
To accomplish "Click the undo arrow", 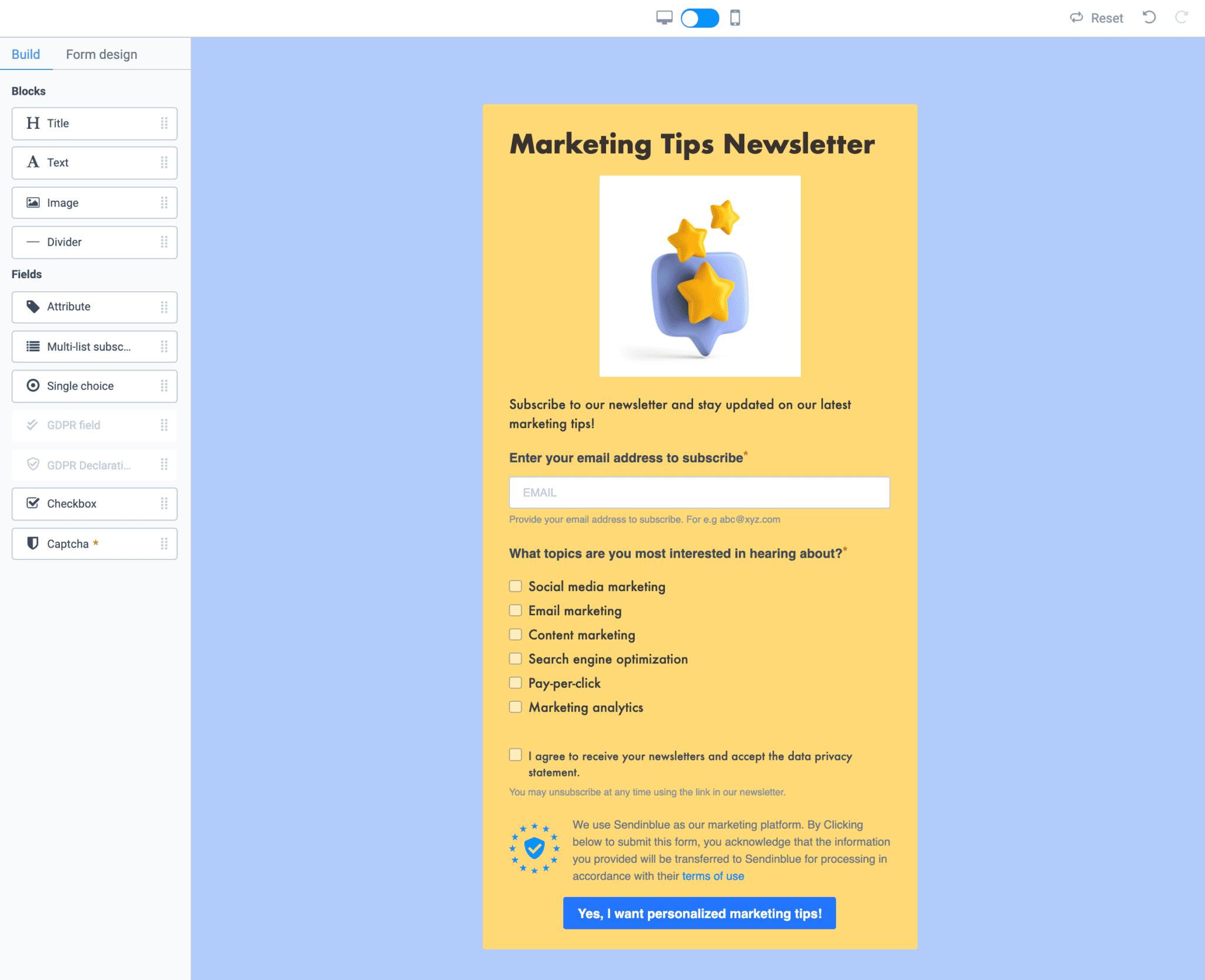I will (1148, 18).
